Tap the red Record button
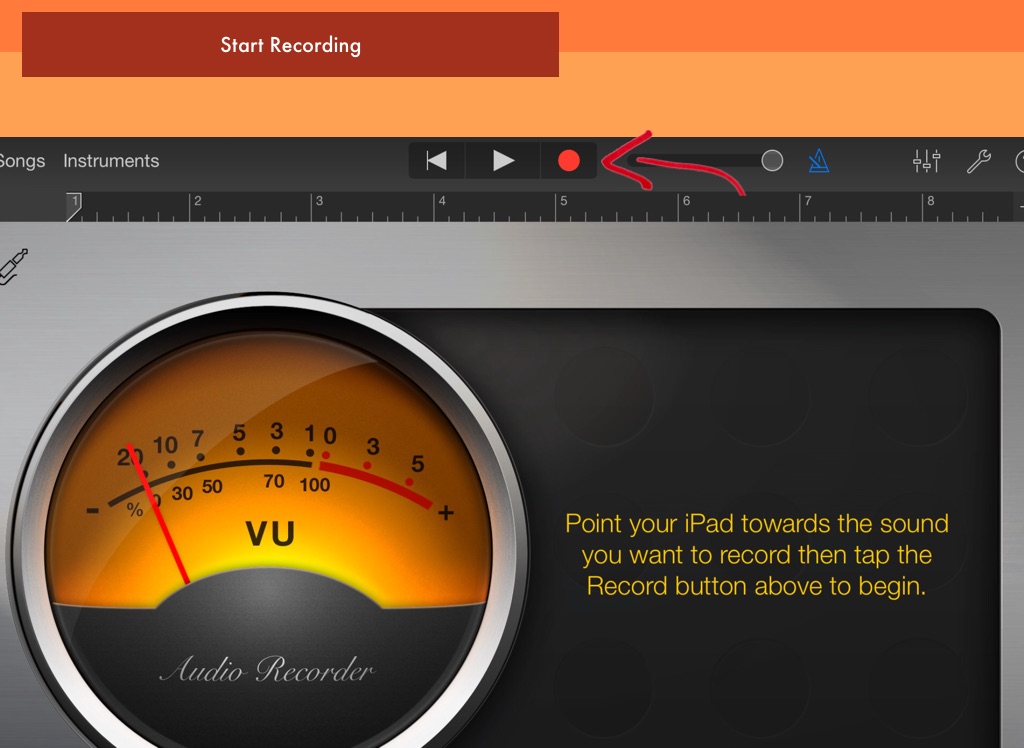Image resolution: width=1024 pixels, height=748 pixels. click(569, 161)
